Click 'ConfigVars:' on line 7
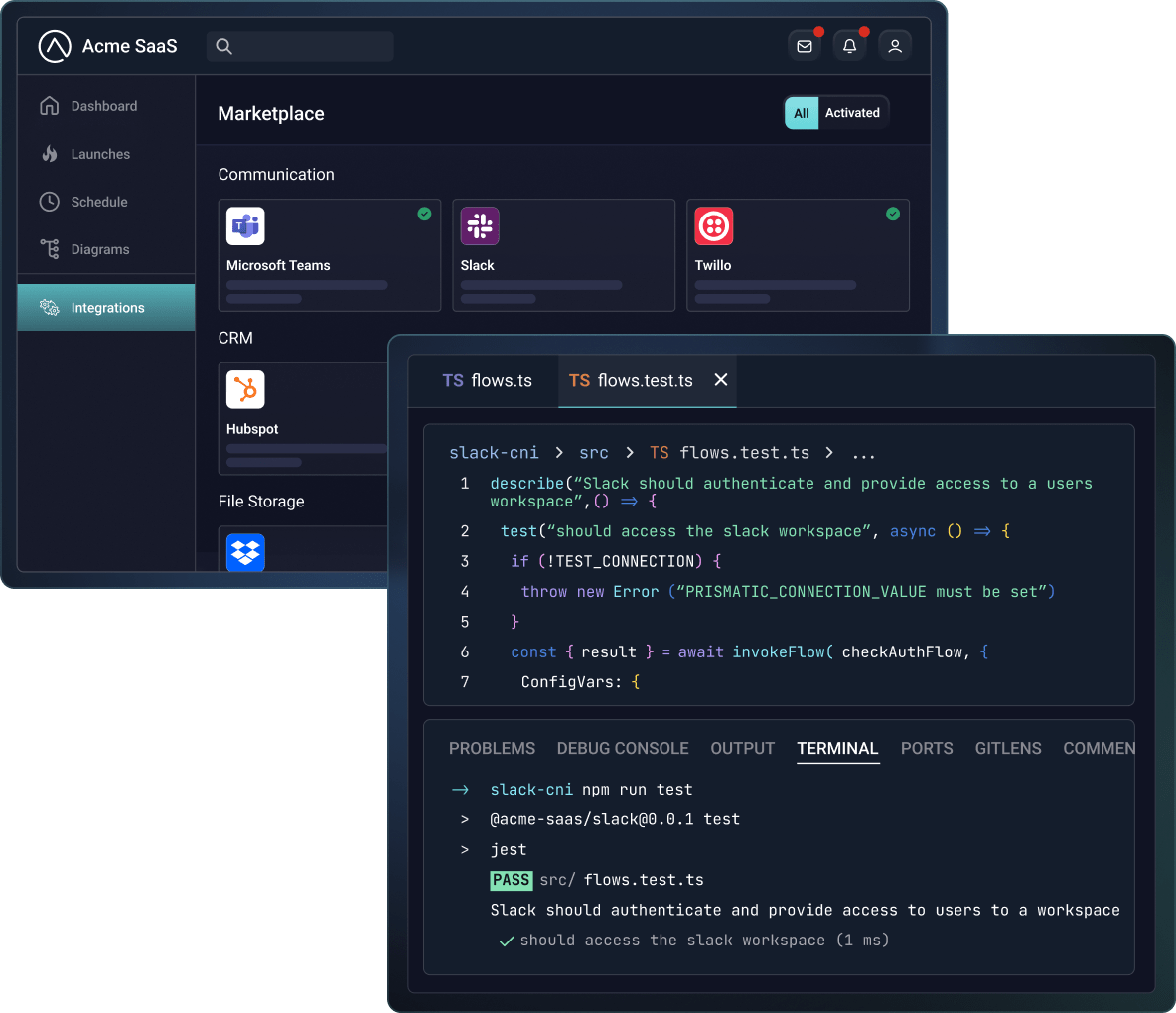The height and width of the screenshot is (1013, 1176). [x=571, y=682]
